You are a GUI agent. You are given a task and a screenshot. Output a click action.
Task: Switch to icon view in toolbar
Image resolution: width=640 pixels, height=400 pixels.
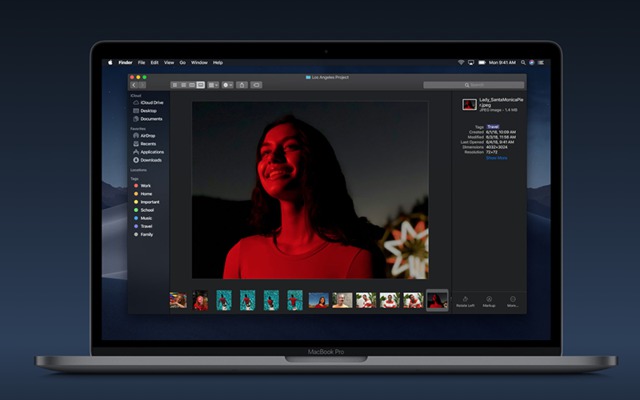(x=174, y=85)
